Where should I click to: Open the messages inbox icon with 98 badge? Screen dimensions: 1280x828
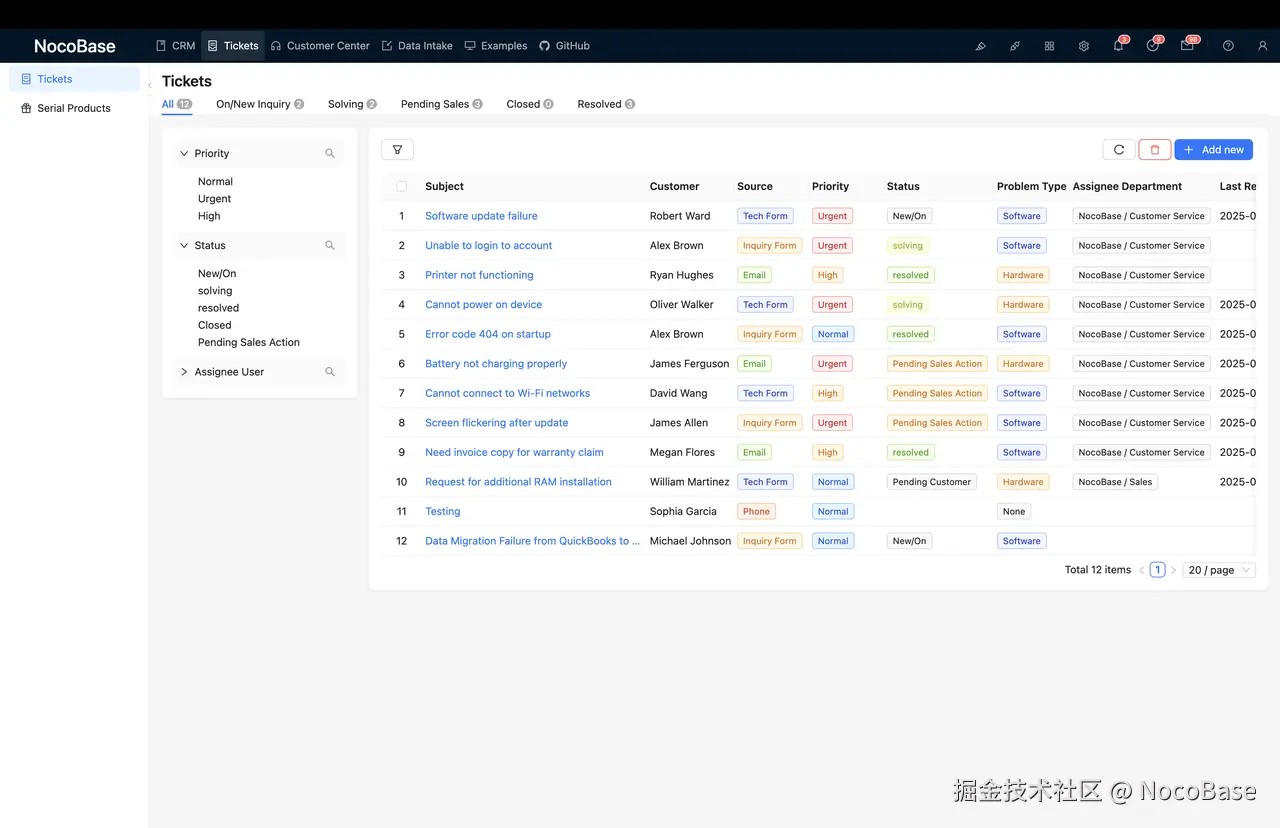pyautogui.click(x=1188, y=46)
